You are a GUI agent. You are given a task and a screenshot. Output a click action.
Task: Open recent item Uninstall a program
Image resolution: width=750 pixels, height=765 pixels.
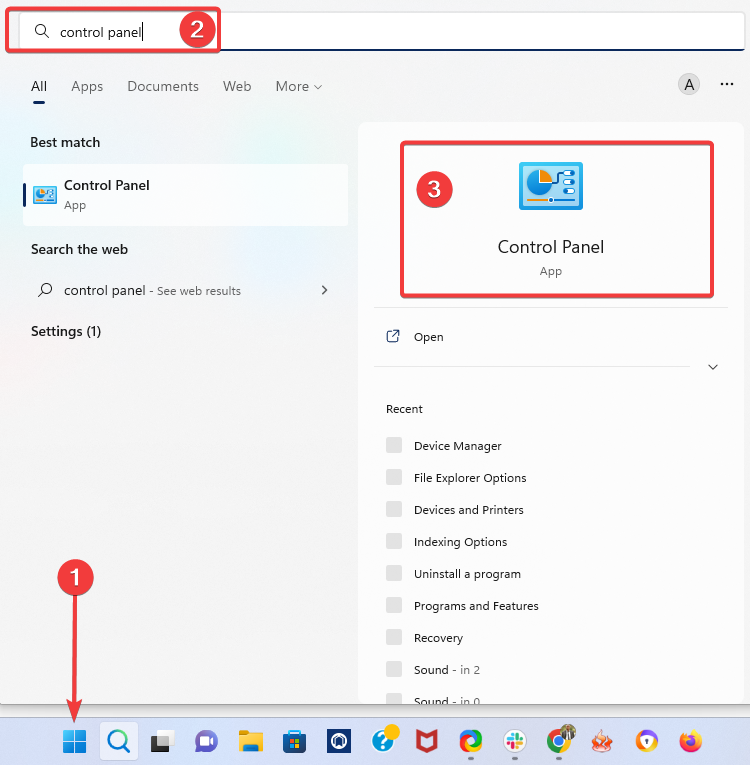tap(467, 574)
